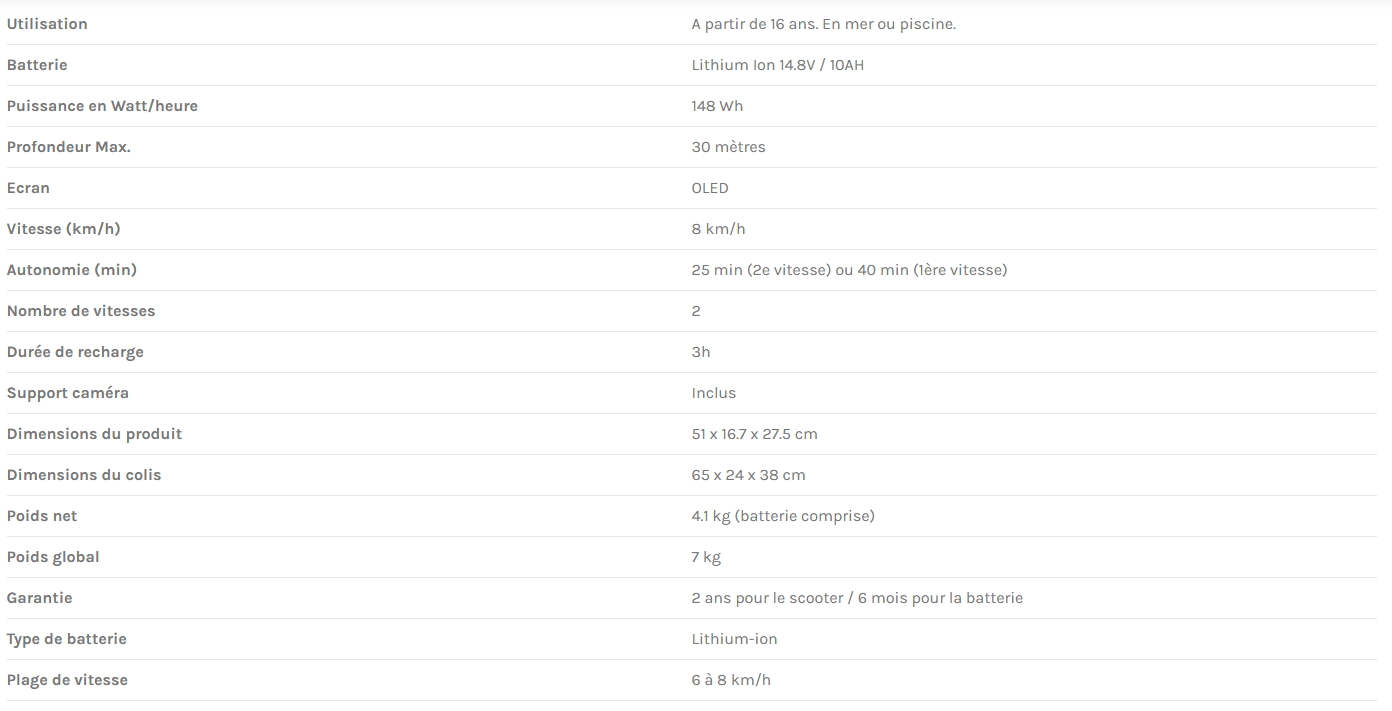Image resolution: width=1392 pixels, height=711 pixels.
Task: Click the Poids net label
Action: click(x=42, y=516)
